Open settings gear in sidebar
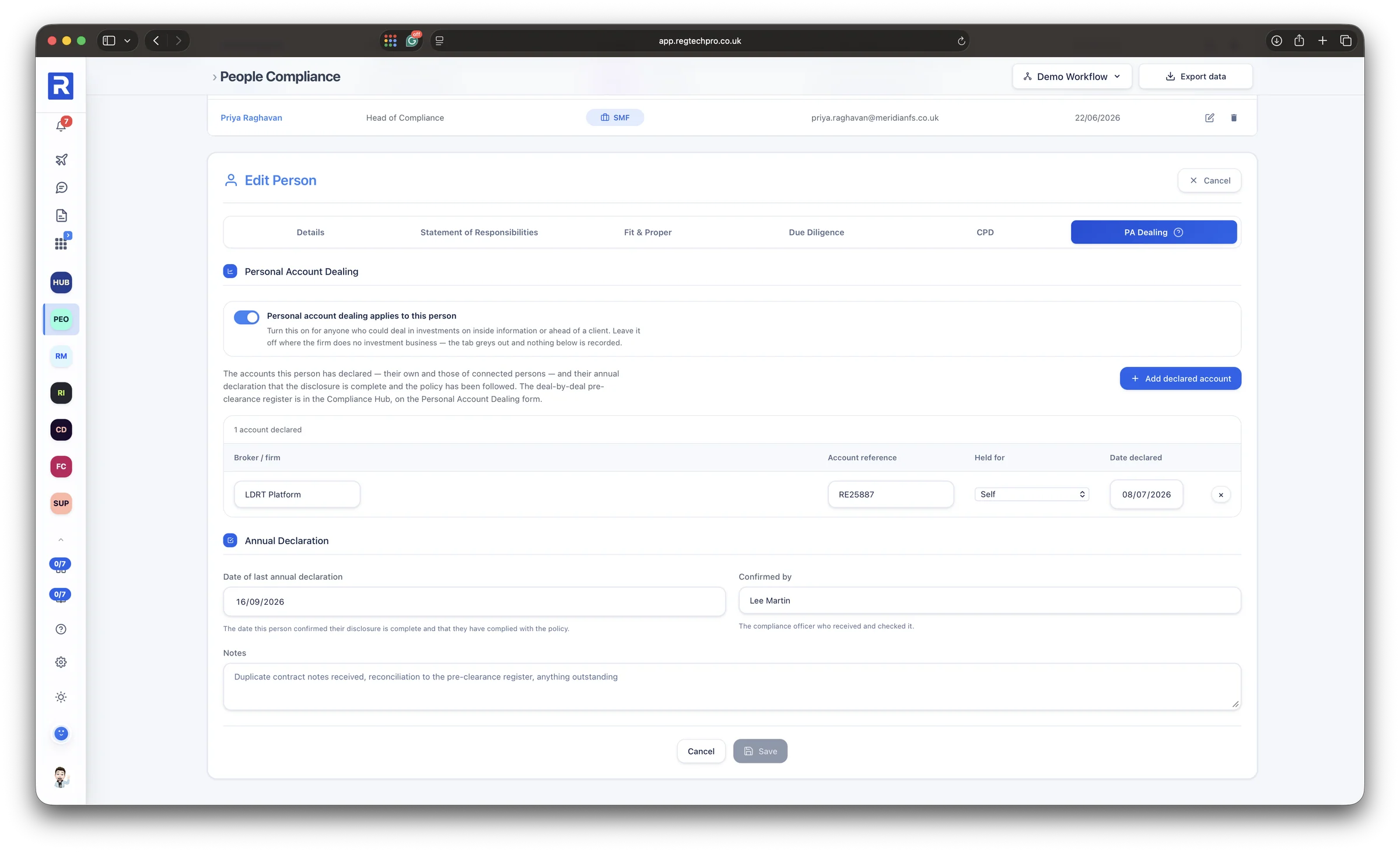Screen dimensions: 1400x852 pyautogui.click(x=61, y=662)
